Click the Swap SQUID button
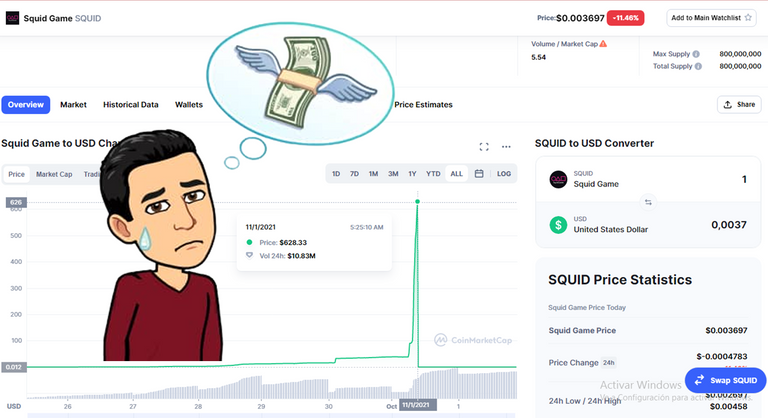This screenshot has width=768, height=418. click(725, 380)
